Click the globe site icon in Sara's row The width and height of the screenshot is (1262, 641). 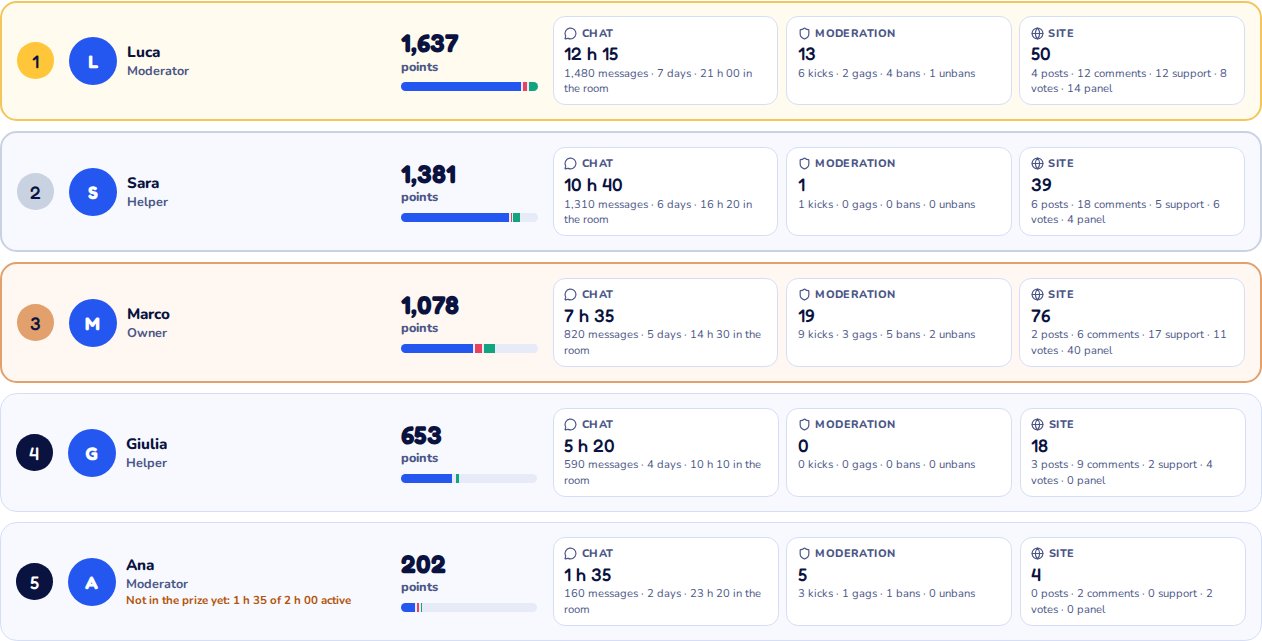pos(1037,163)
